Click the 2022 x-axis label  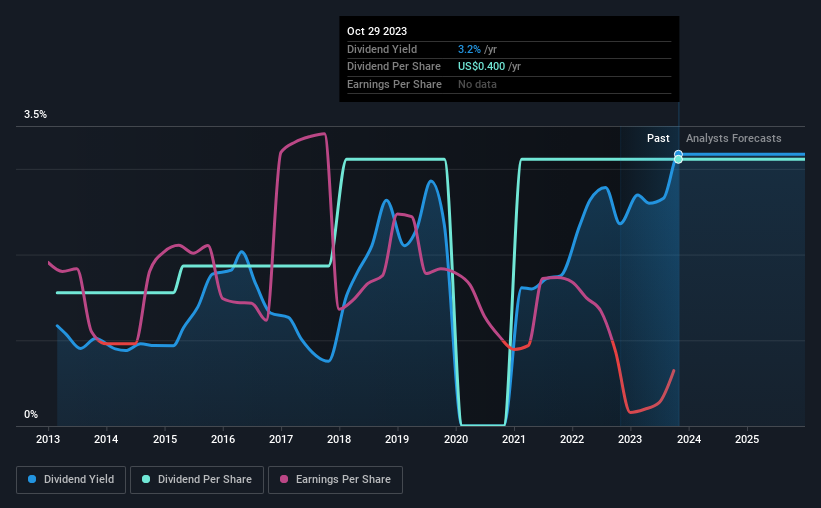point(572,439)
